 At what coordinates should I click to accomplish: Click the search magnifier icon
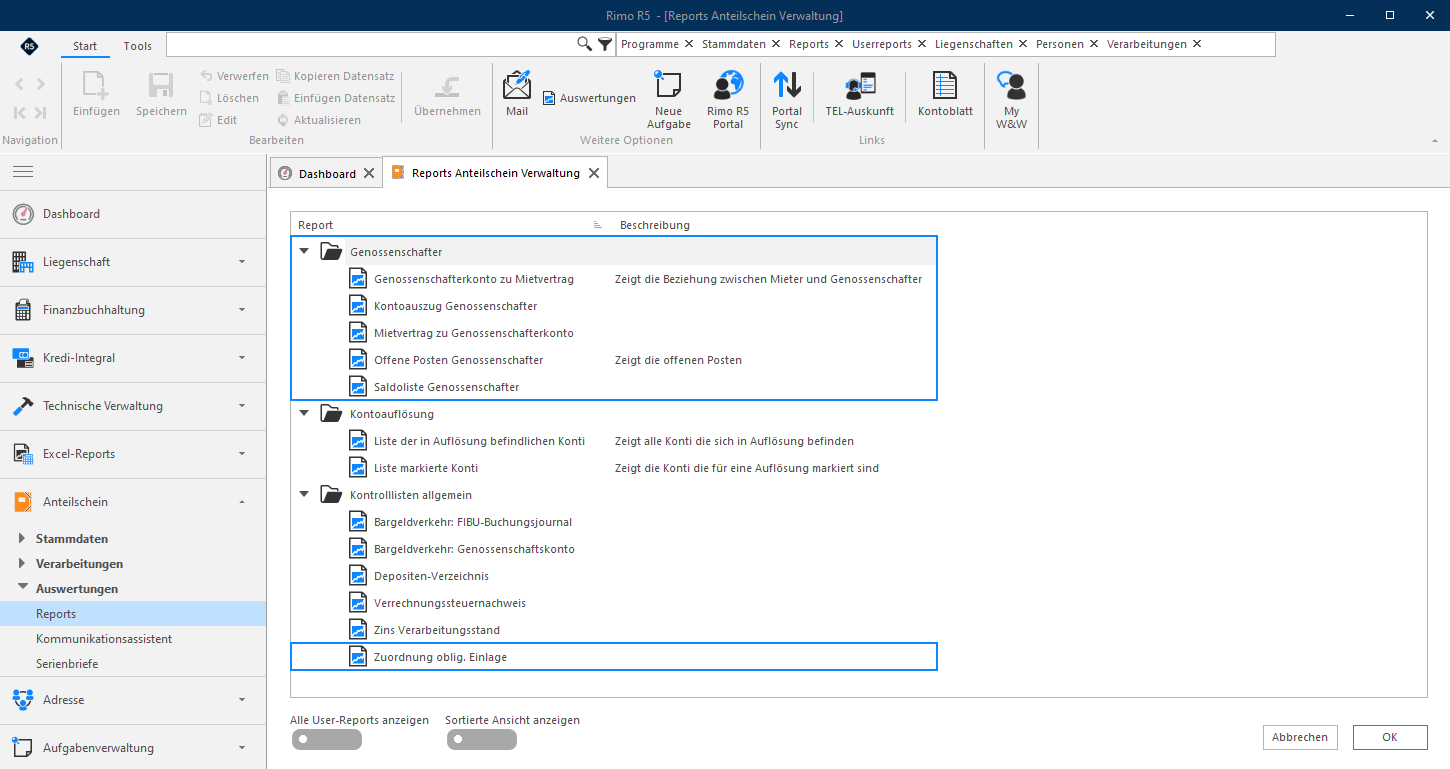click(x=585, y=44)
